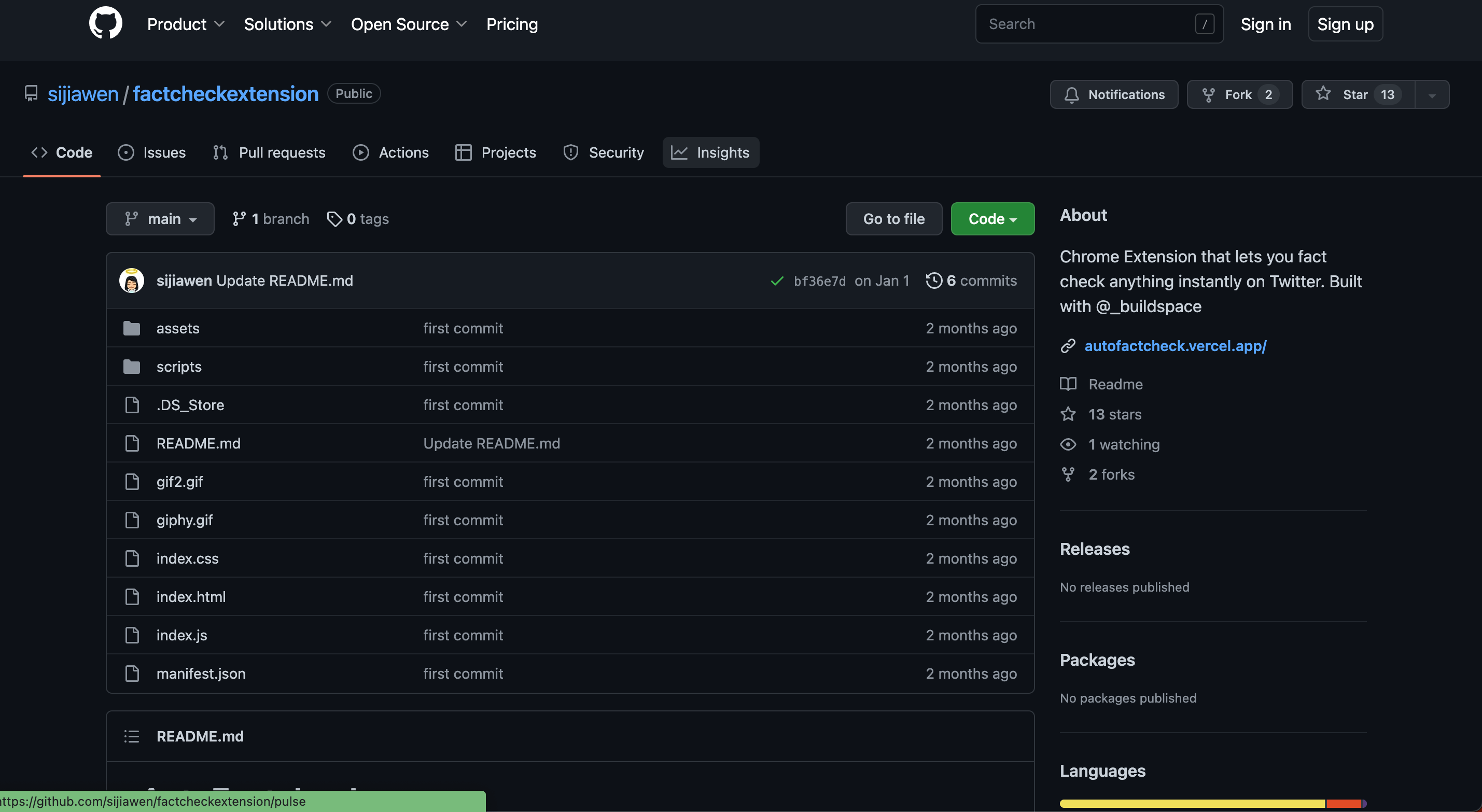The height and width of the screenshot is (812, 1482).
Task: Click the Notifications bell button
Action: pyautogui.click(x=1114, y=94)
